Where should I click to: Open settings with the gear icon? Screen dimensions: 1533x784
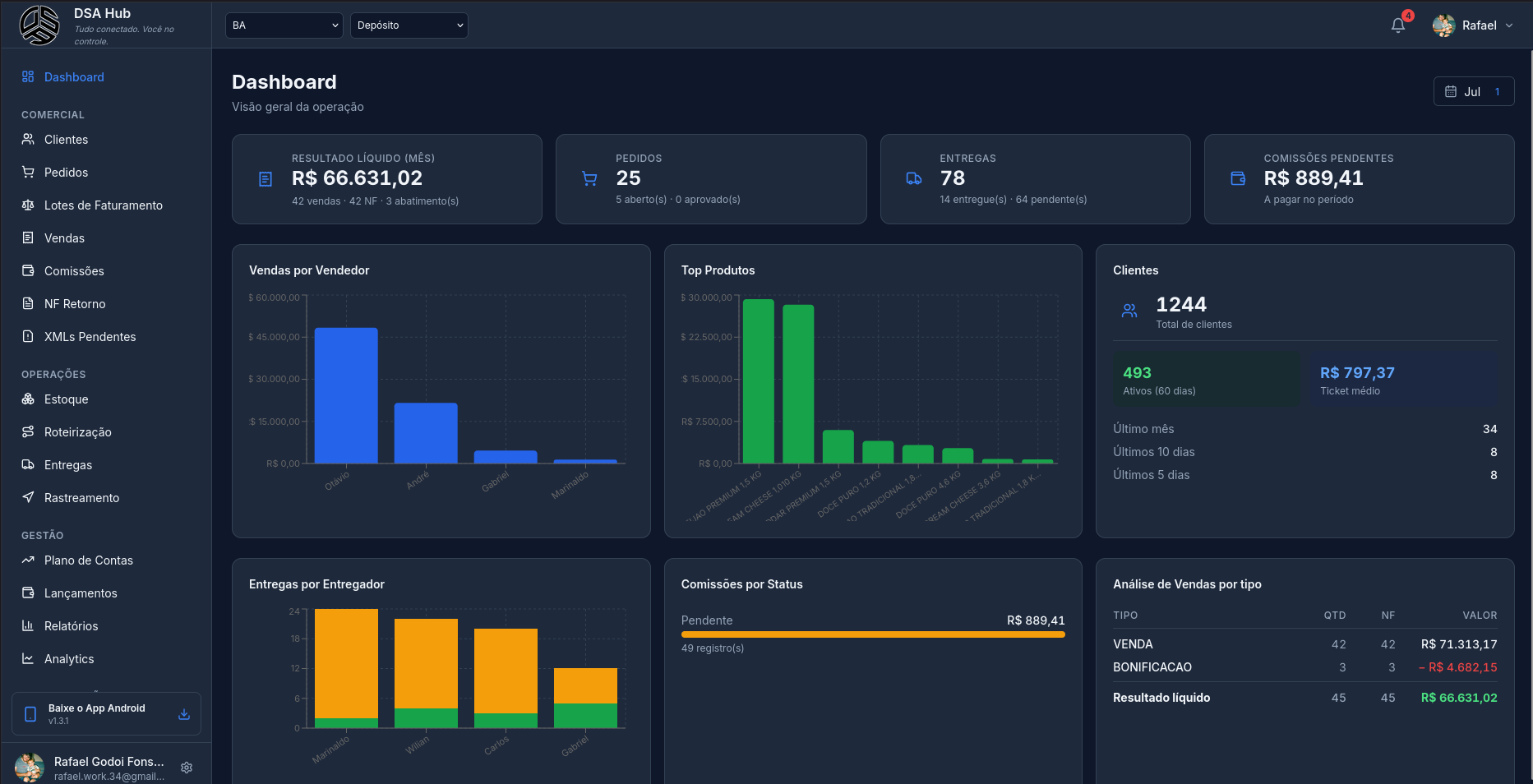click(x=187, y=768)
